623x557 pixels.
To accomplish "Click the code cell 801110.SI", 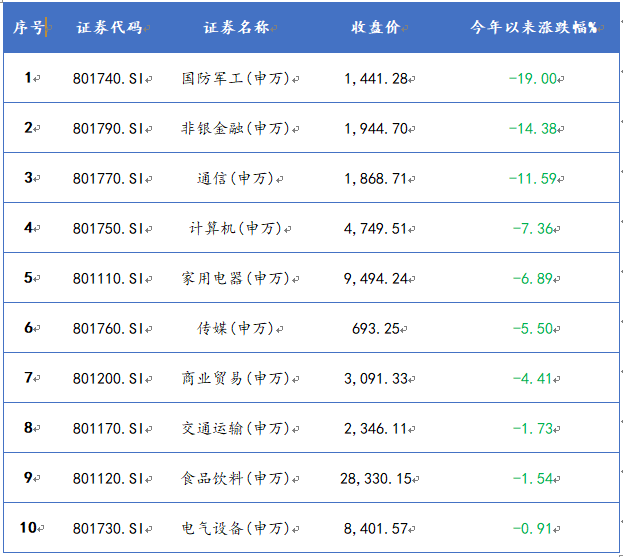I will (109, 278).
